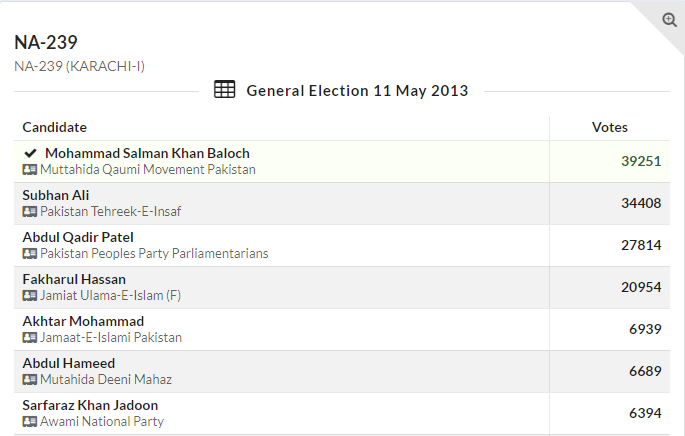Click party icon beside Awami National Party
The image size is (685, 436).
(x=30, y=422)
